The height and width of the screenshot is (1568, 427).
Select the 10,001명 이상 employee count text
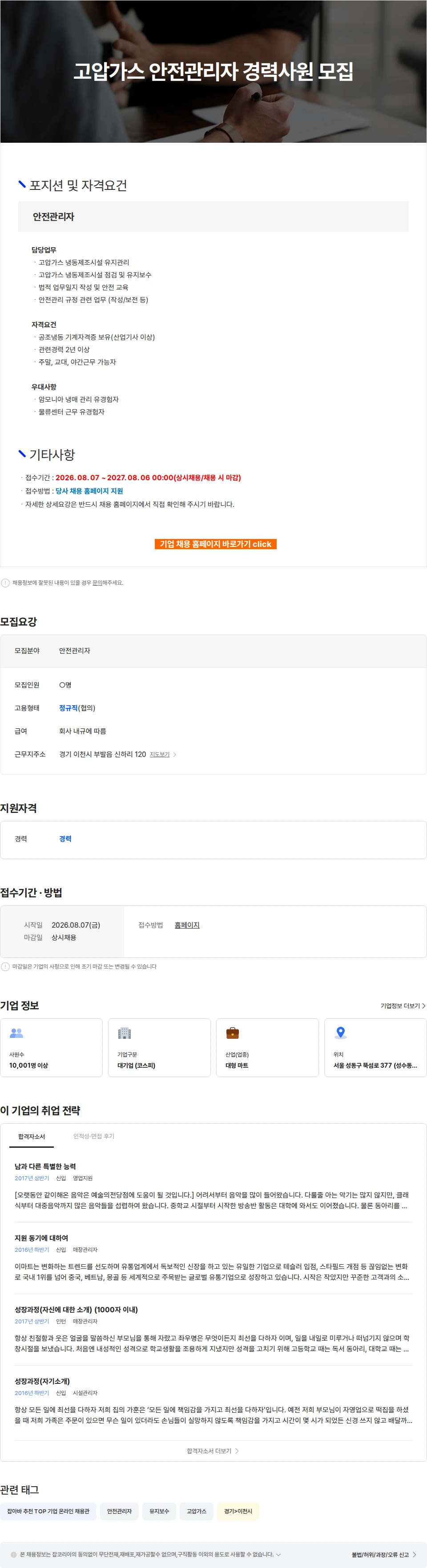(28, 1065)
